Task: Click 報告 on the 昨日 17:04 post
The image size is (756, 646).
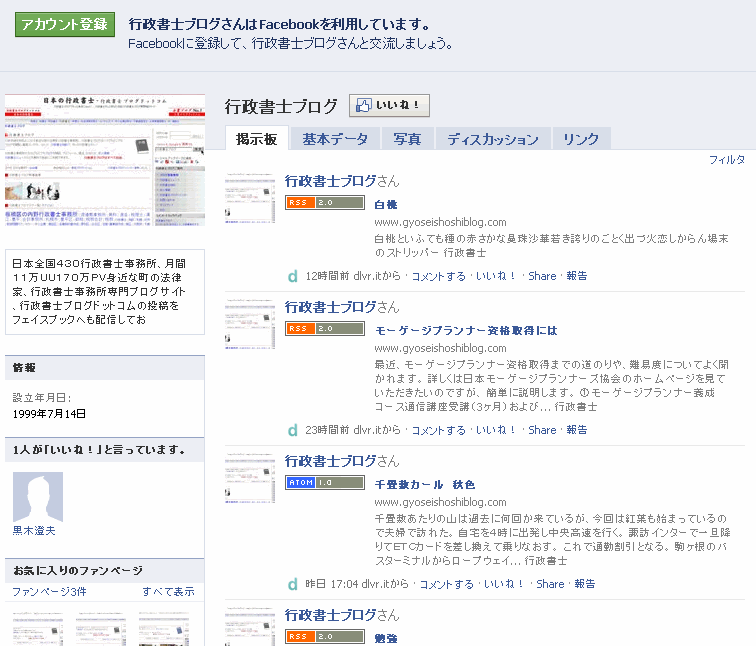Action: (x=585, y=584)
